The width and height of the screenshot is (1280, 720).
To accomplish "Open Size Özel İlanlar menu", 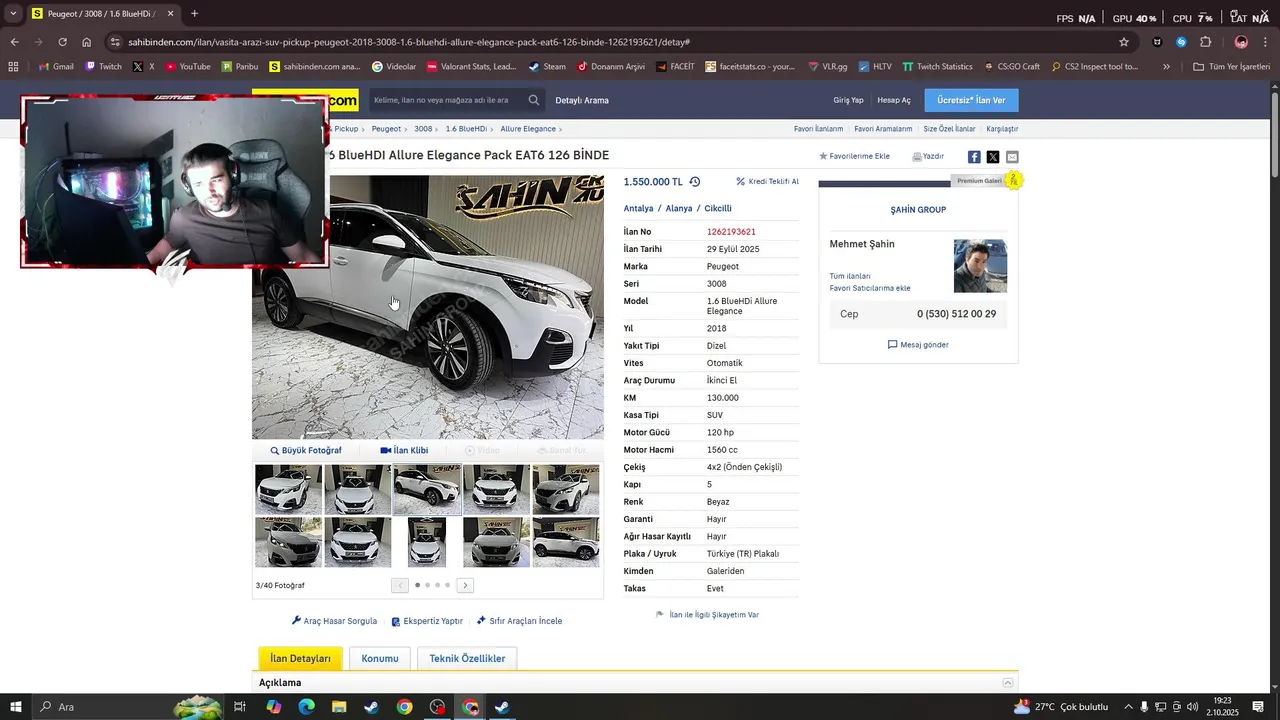I will pos(949,129).
